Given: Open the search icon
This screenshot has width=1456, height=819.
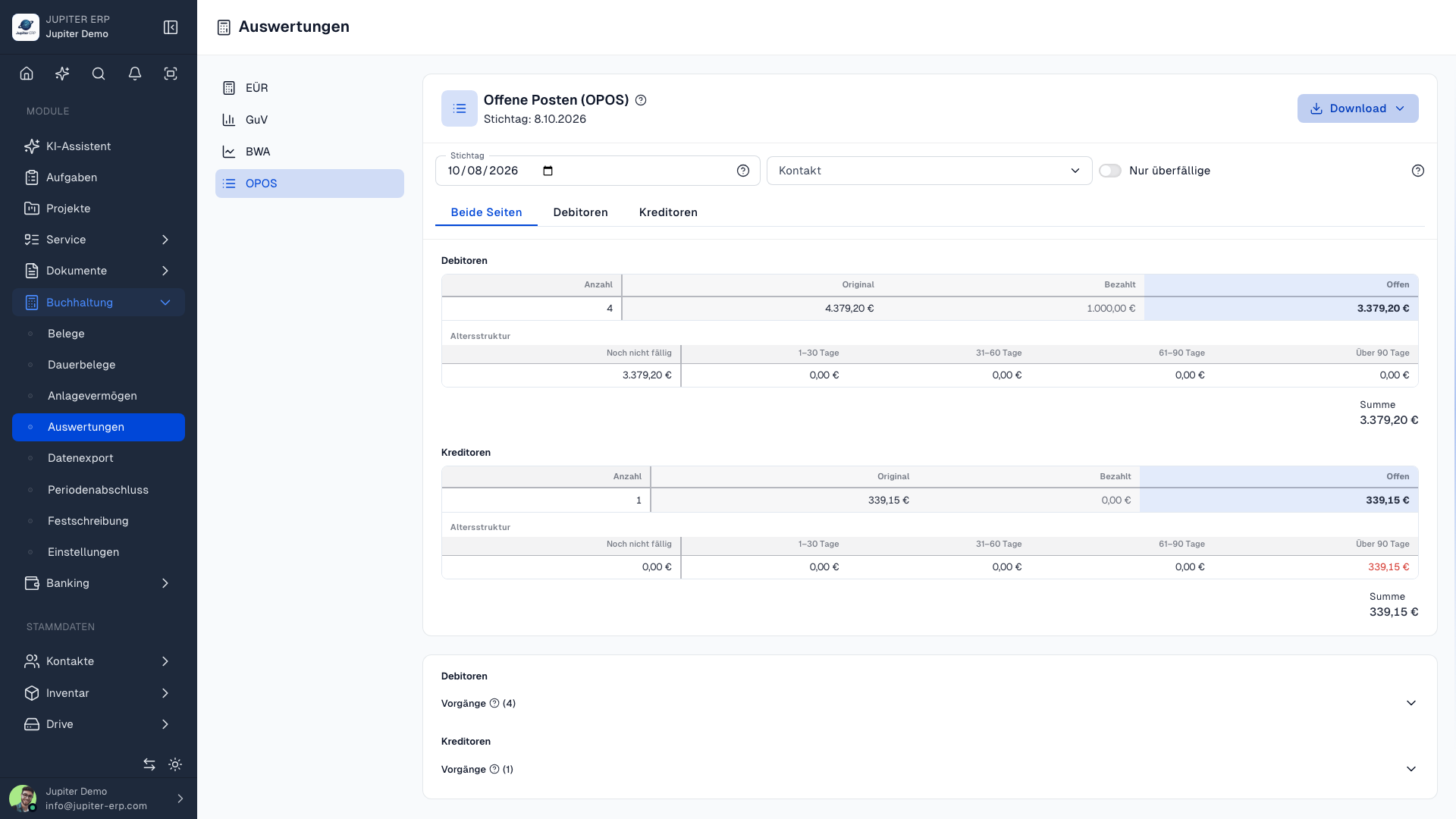Looking at the screenshot, I should coord(99,74).
